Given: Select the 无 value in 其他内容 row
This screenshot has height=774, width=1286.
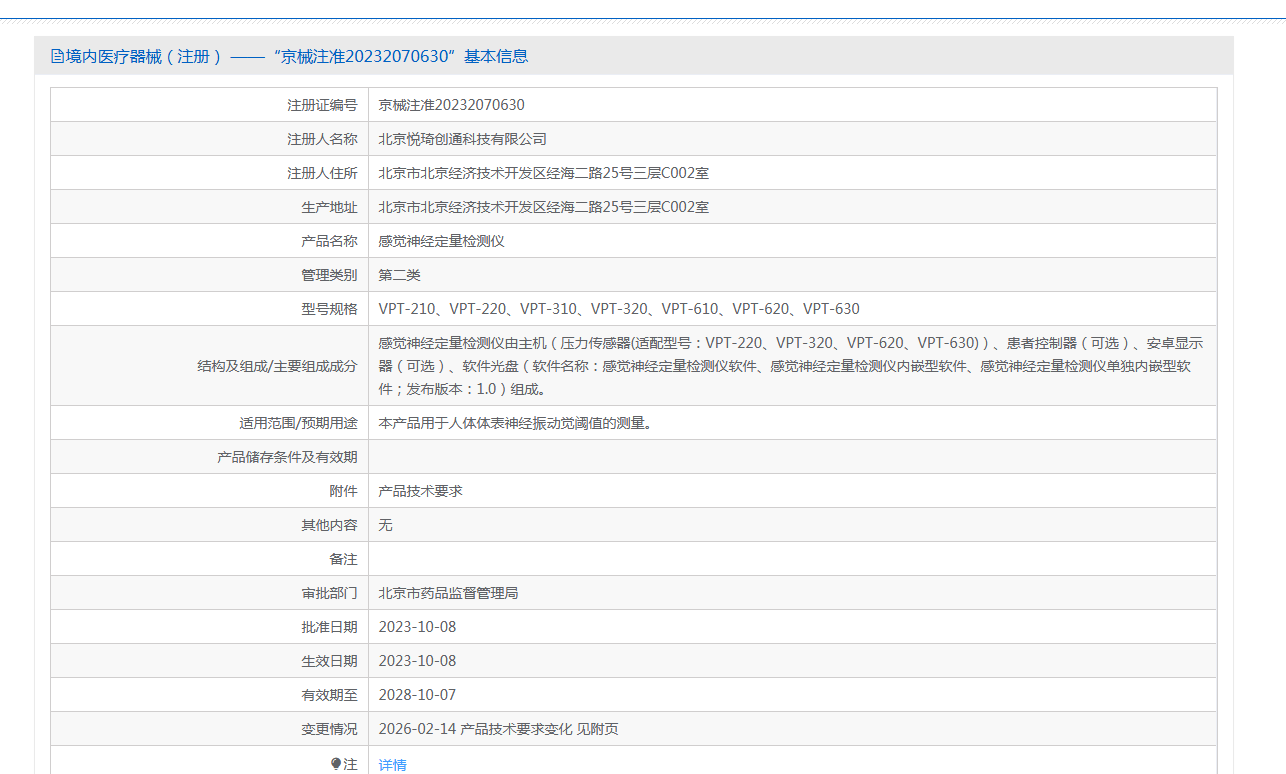Looking at the screenshot, I should (x=386, y=525).
